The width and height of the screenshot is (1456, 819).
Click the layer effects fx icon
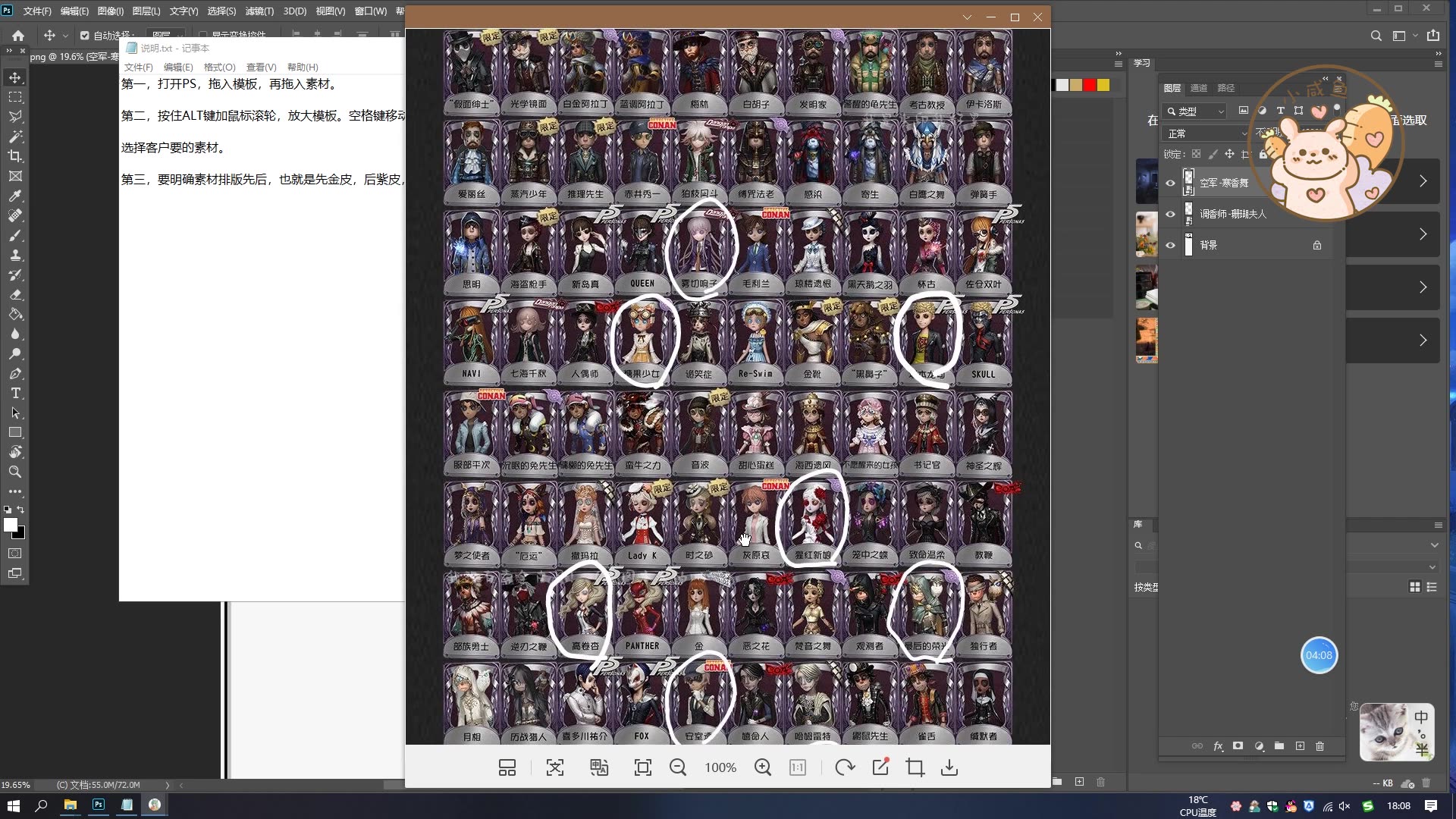click(1218, 746)
